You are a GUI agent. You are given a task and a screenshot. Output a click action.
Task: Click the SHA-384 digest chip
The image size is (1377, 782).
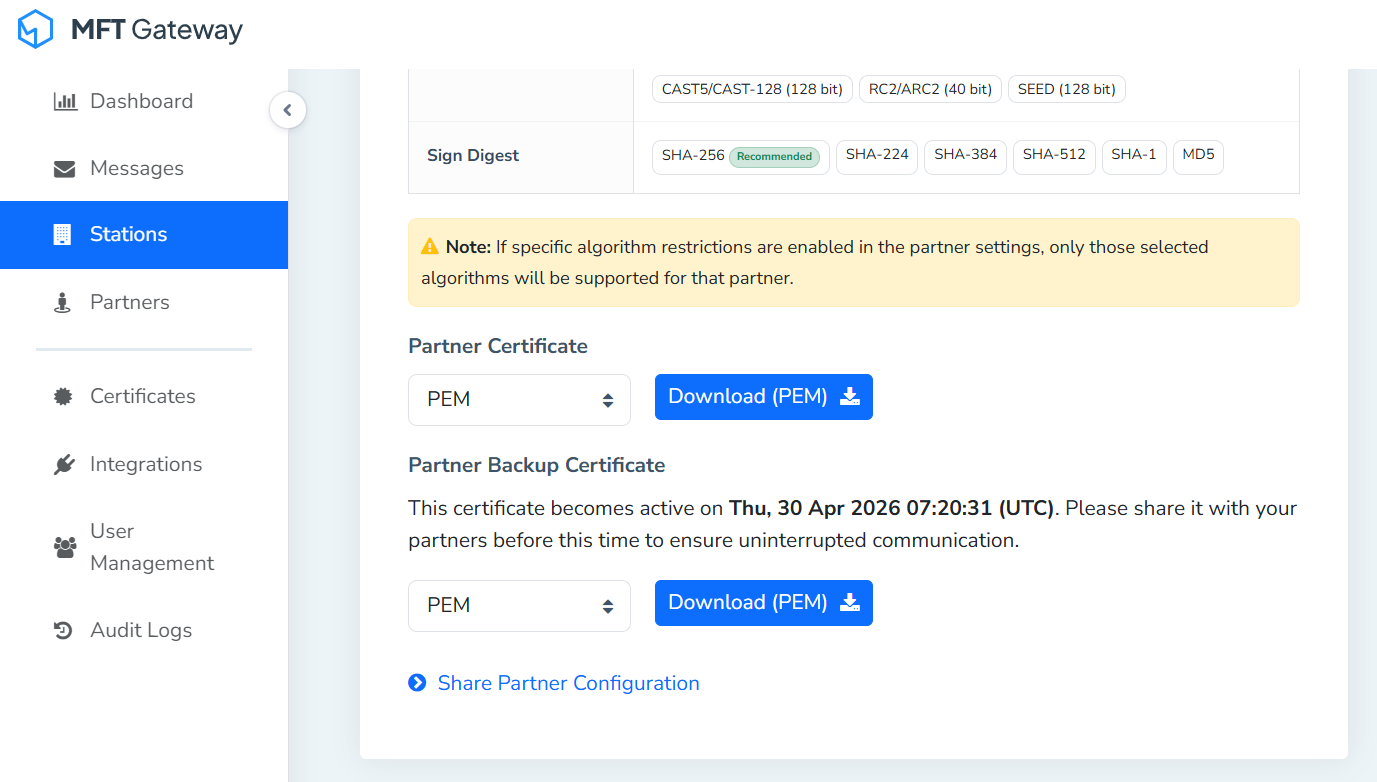tap(966, 157)
